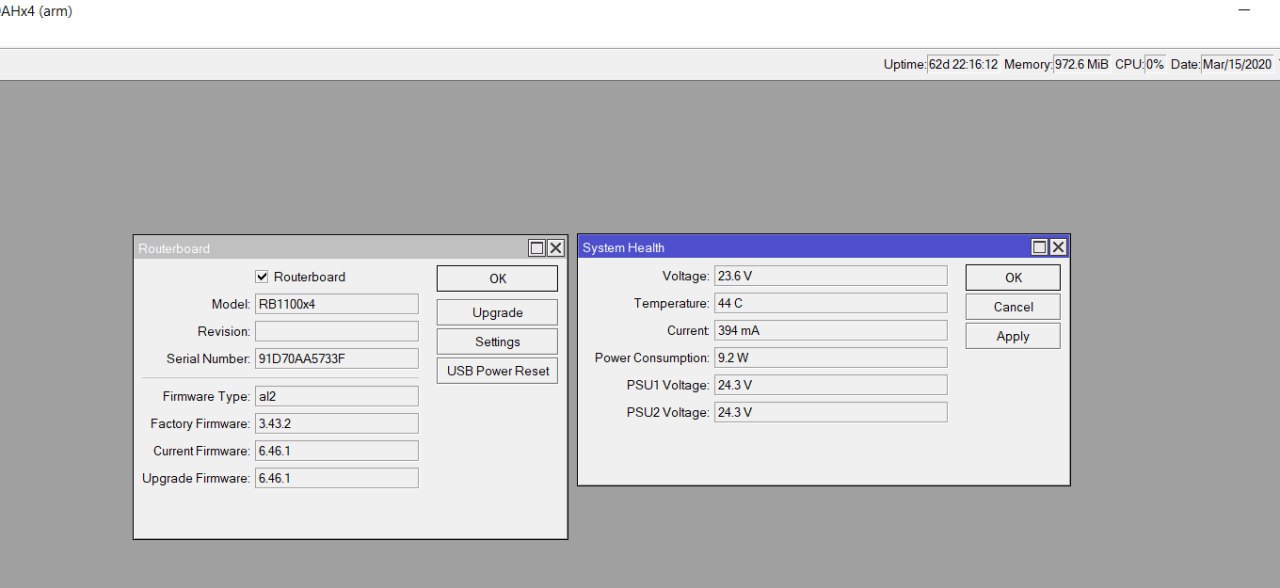Click the Voltage field 23.6 V
This screenshot has width=1280, height=588.
pos(831,276)
